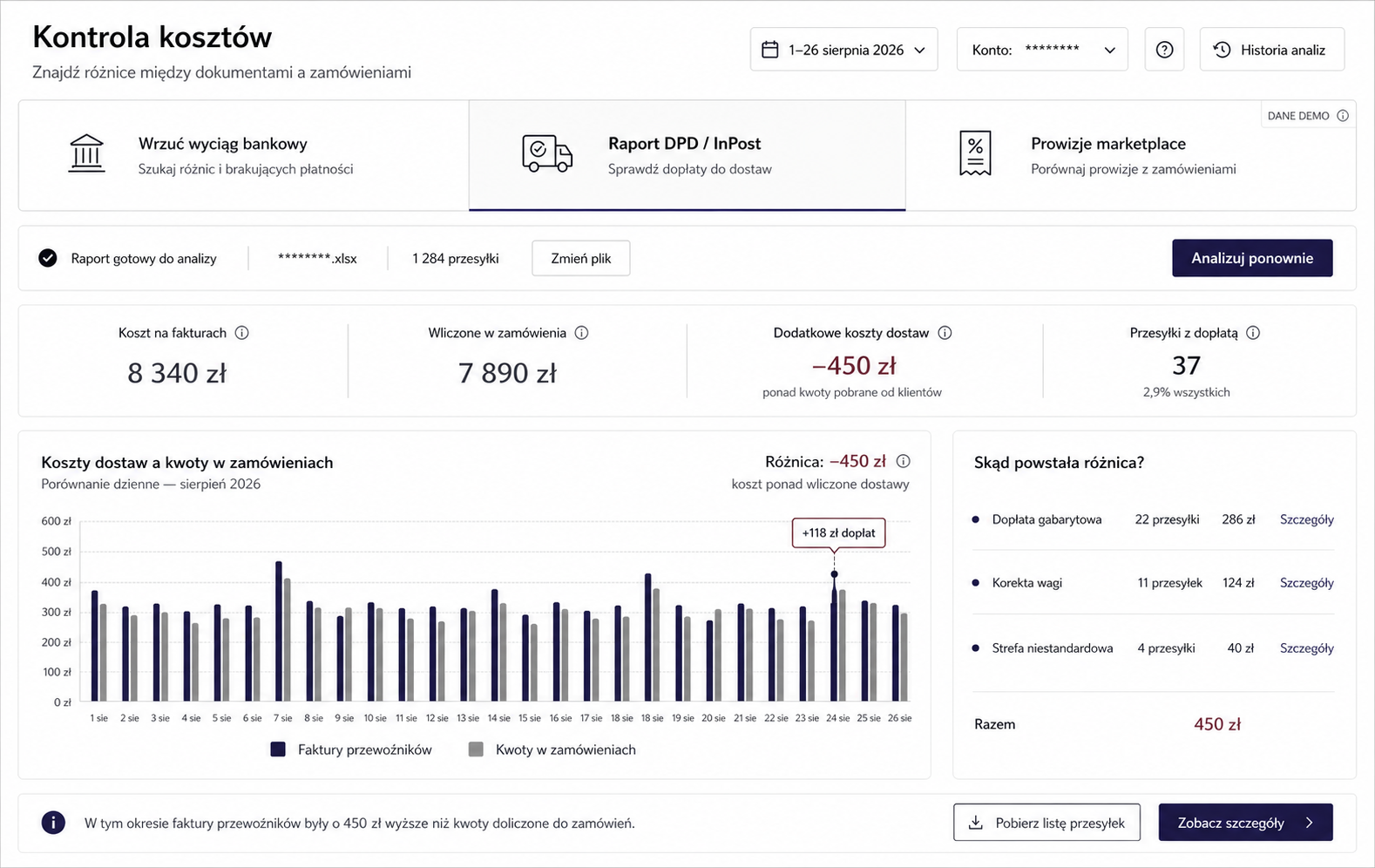Show info for Dodatkowe koszty dostaw

click(x=945, y=333)
